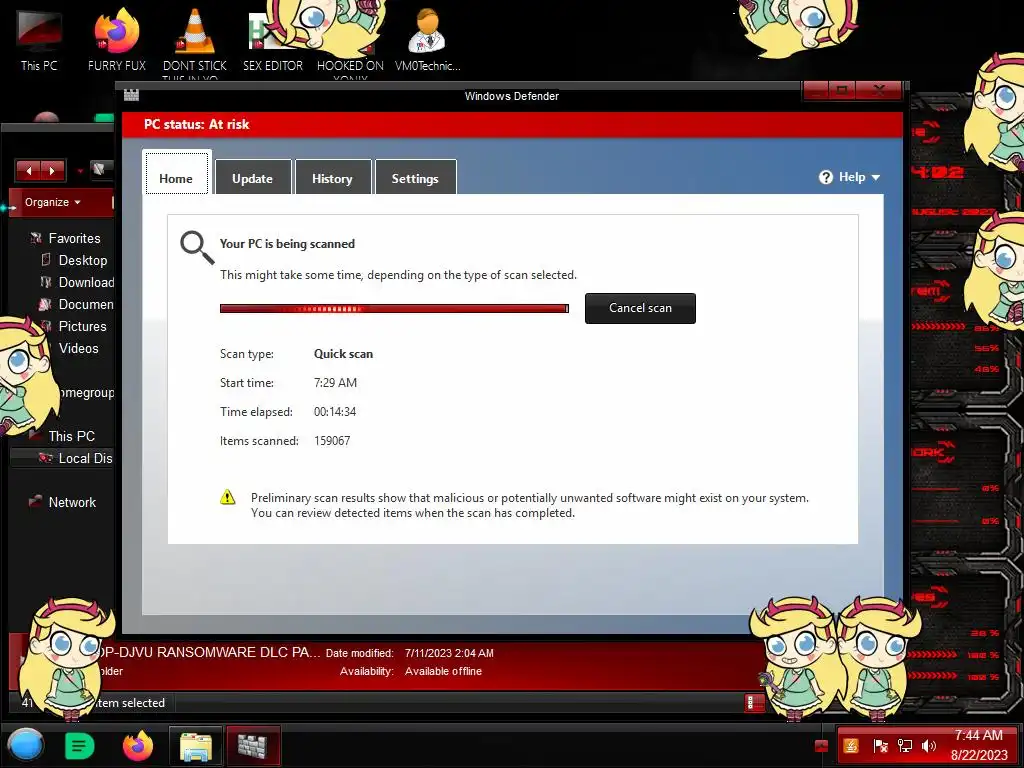1024x768 pixels.
Task: Click the start time value 7:29 AM
Action: coord(335,383)
